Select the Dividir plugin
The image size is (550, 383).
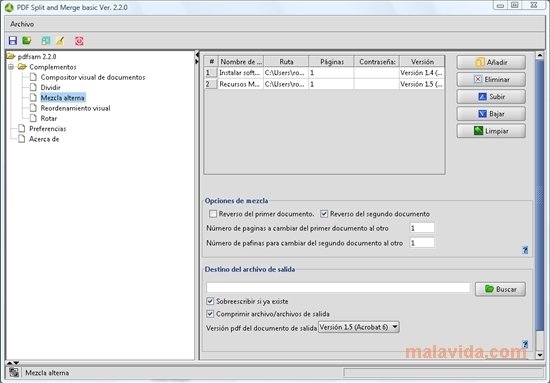(x=51, y=87)
